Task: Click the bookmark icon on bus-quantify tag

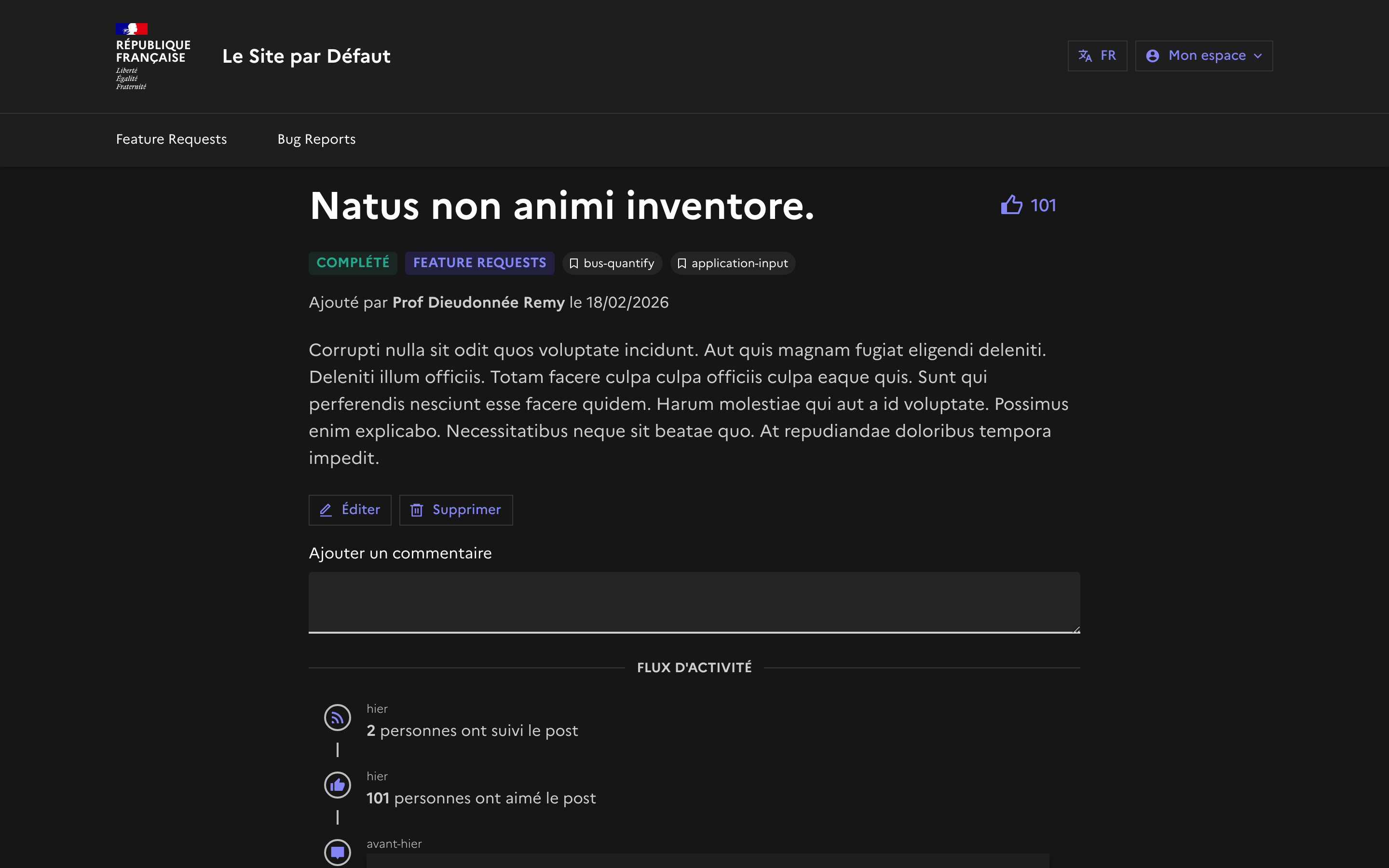Action: pyautogui.click(x=573, y=263)
